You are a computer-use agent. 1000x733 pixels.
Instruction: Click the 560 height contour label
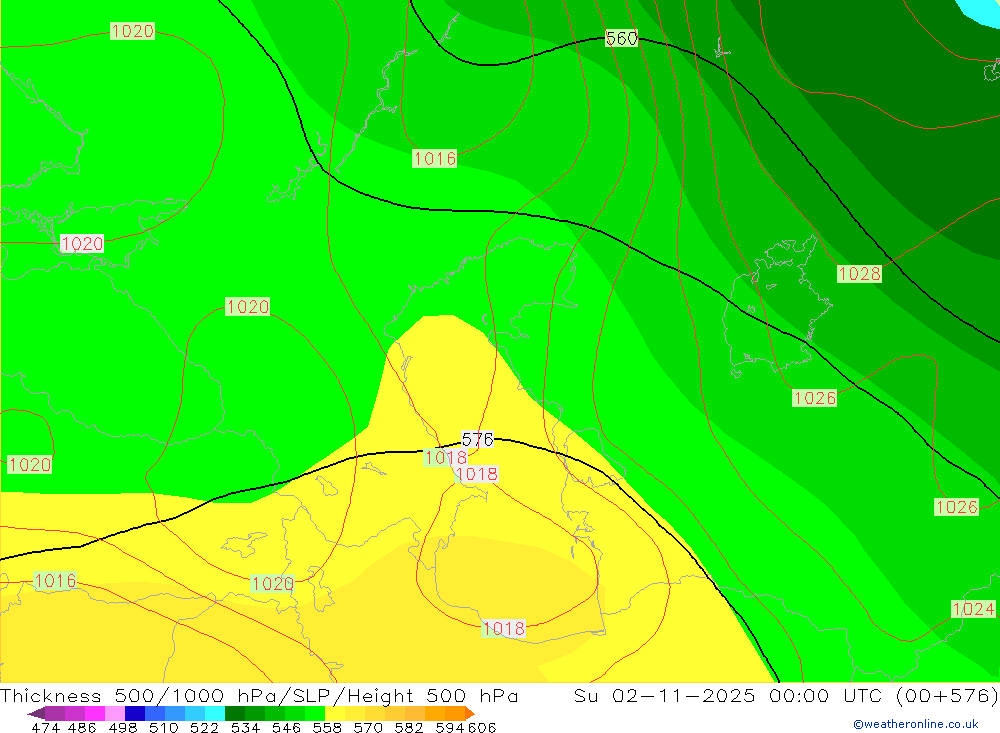621,38
